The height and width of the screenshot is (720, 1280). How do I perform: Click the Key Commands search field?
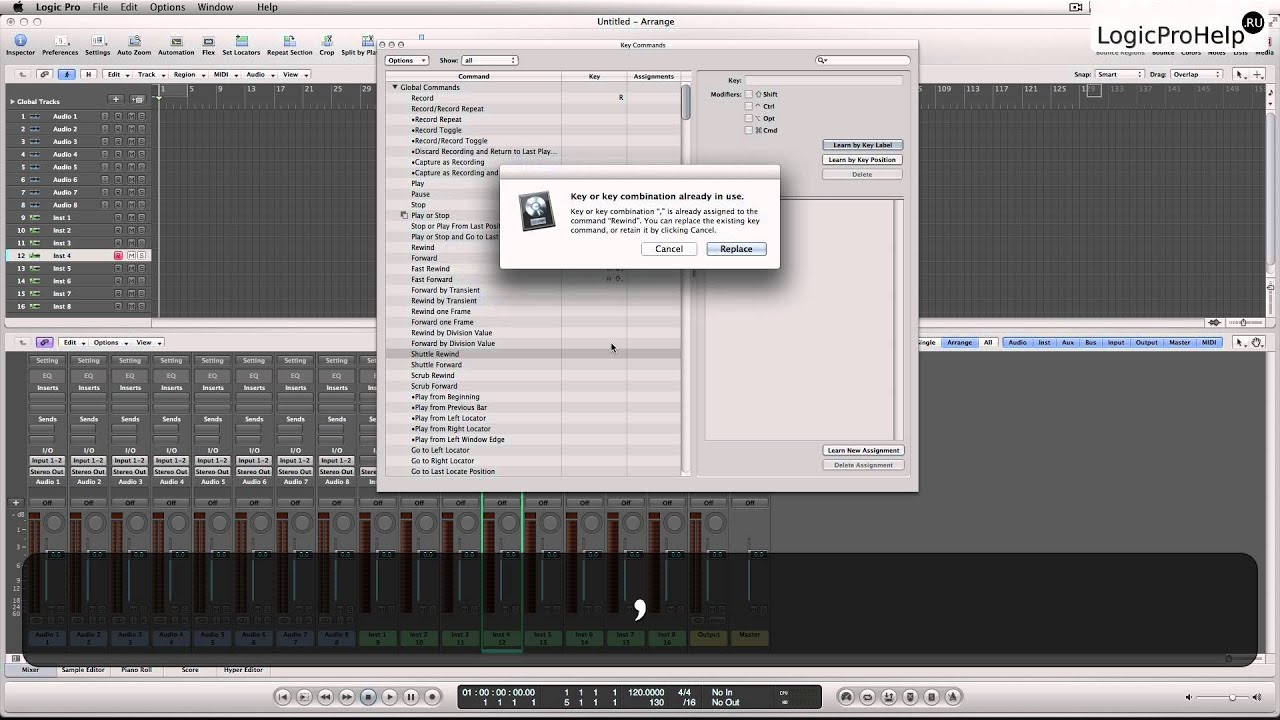click(x=863, y=60)
